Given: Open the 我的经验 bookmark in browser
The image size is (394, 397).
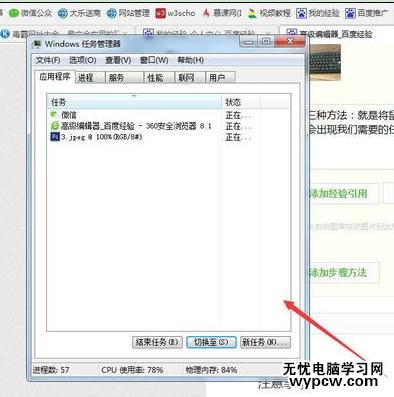Looking at the screenshot, I should coord(318,13).
